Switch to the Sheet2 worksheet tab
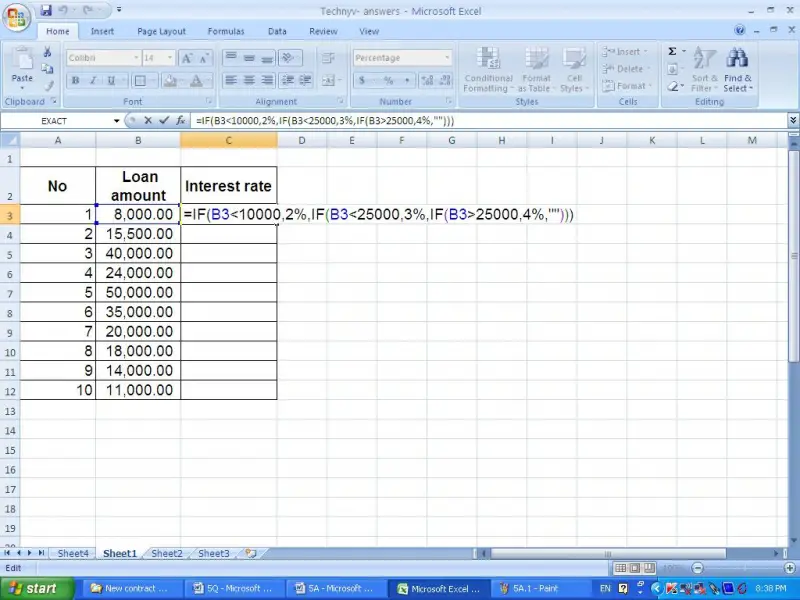The width and height of the screenshot is (800, 600). point(166,553)
